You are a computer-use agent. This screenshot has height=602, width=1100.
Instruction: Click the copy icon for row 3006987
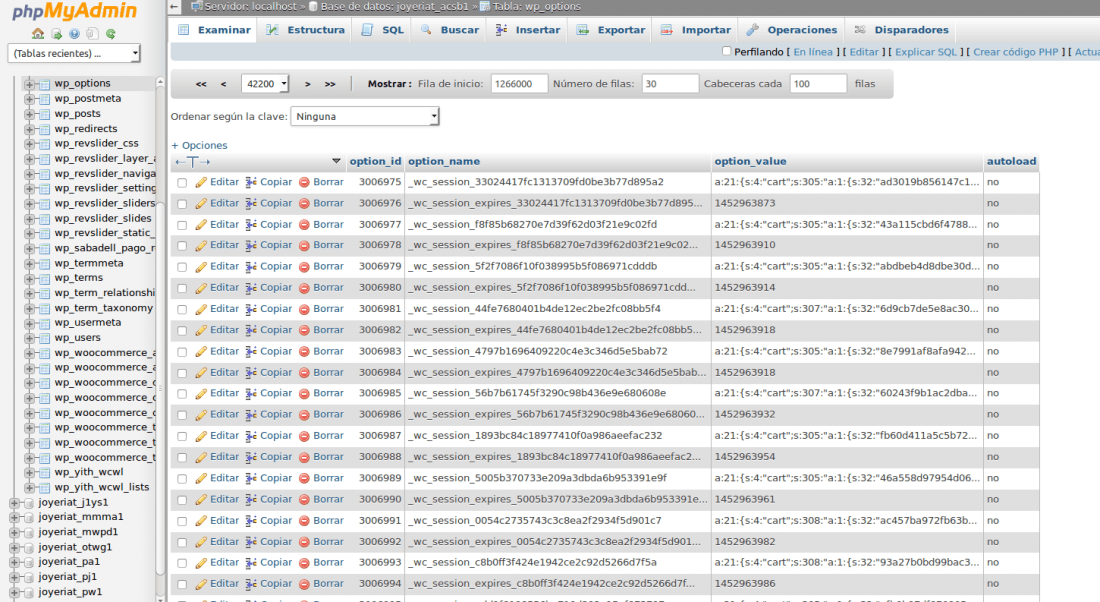(x=251, y=436)
